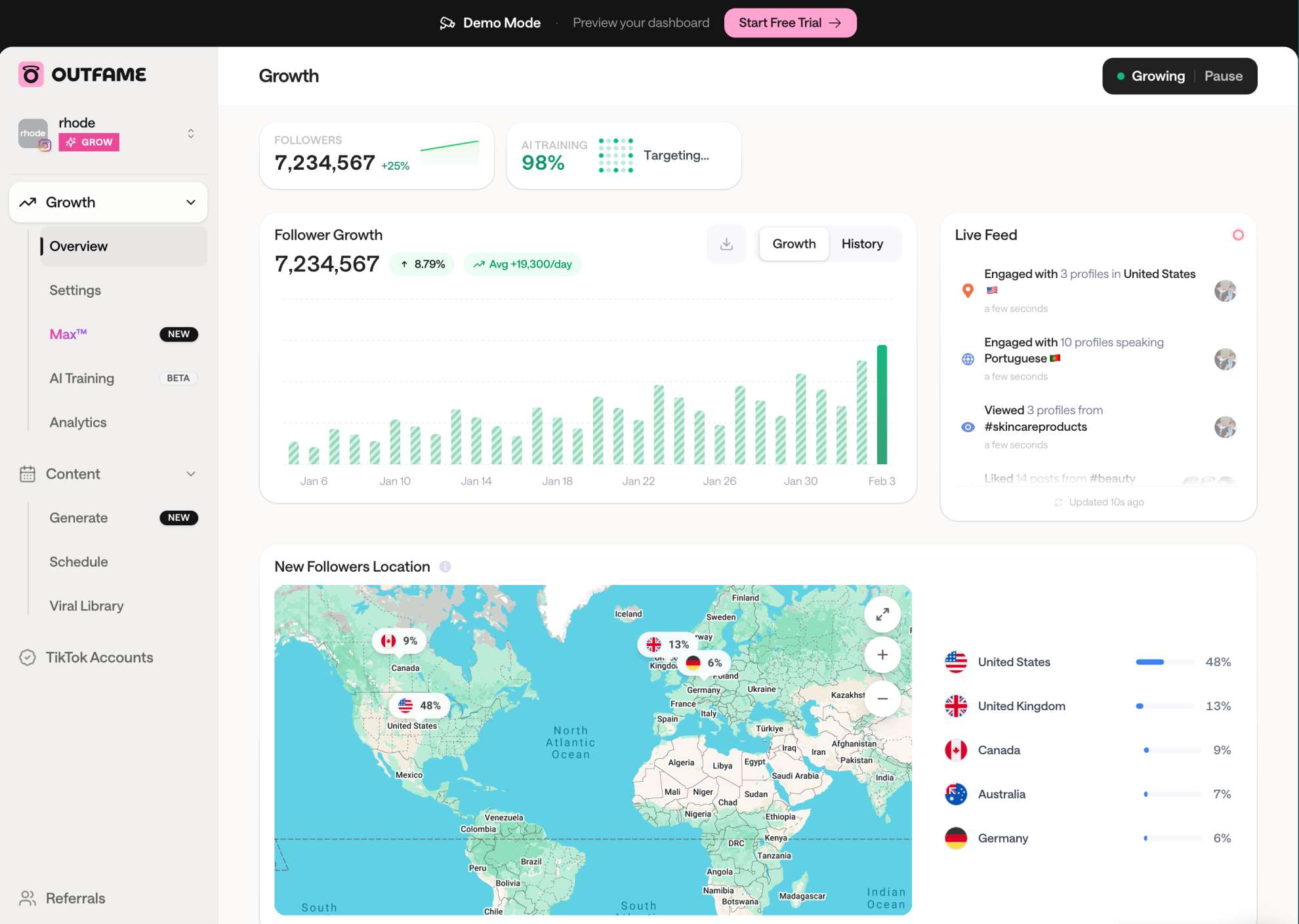Pause the account growing status

coord(1223,75)
